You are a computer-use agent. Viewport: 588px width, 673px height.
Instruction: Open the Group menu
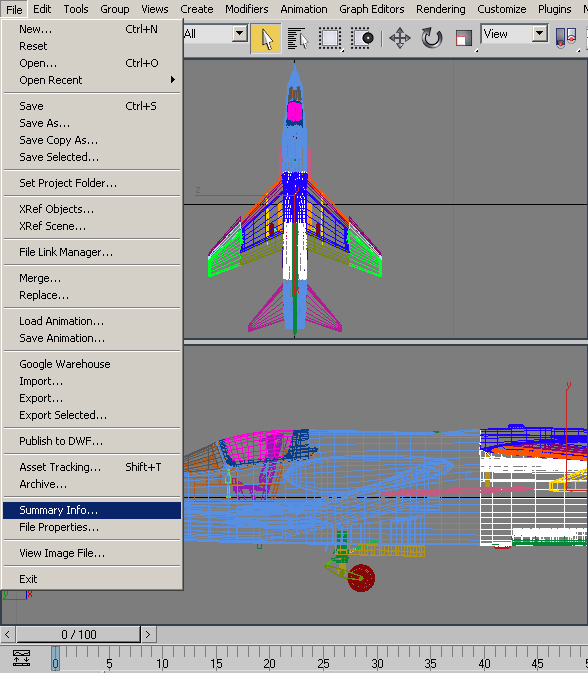[x=115, y=9]
